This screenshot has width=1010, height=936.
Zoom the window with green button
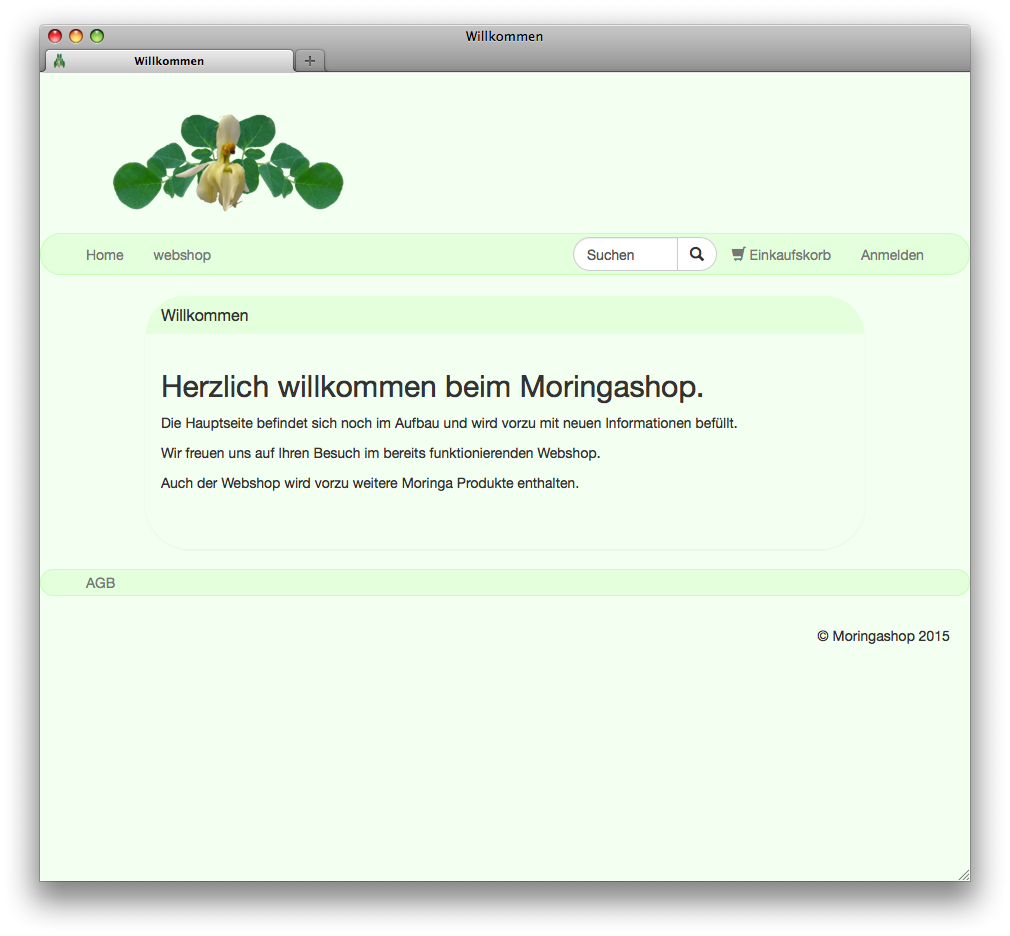click(x=97, y=36)
